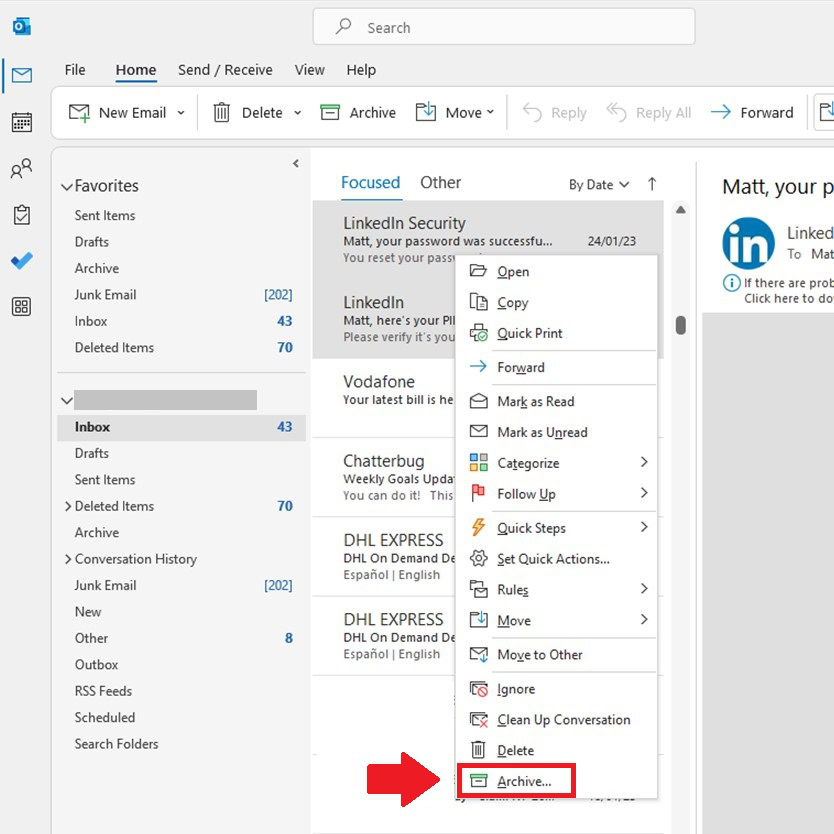Click the New Email envelope icon
This screenshot has width=834, height=834.
click(x=80, y=113)
